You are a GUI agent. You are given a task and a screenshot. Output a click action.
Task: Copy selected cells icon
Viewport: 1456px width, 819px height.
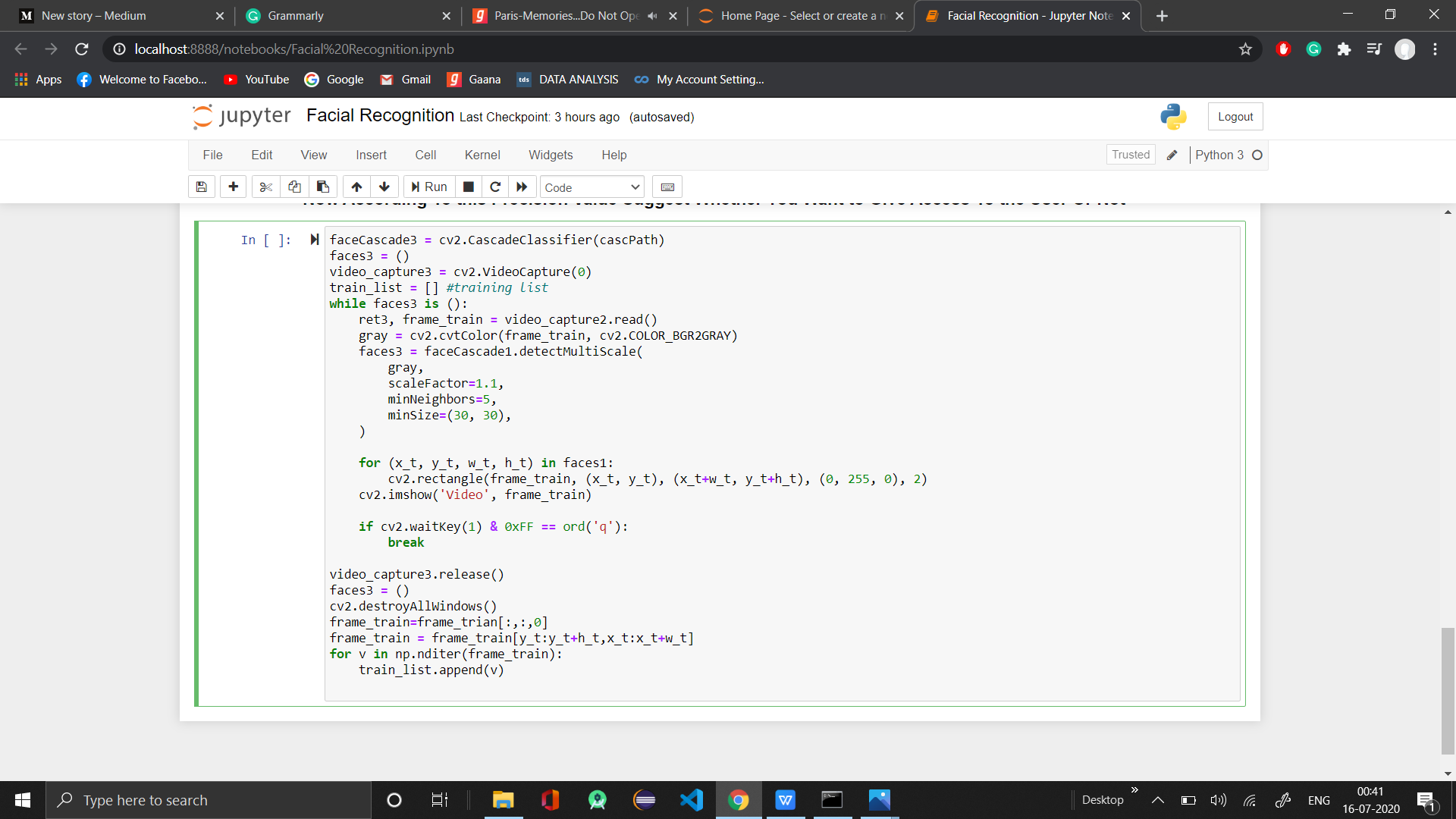294,187
